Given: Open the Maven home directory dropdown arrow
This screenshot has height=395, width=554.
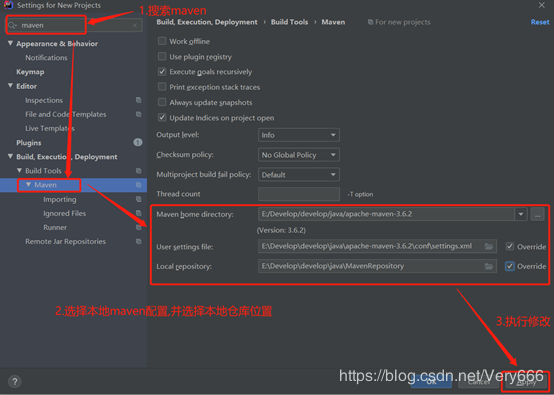Looking at the screenshot, I should pyautogui.click(x=521, y=214).
